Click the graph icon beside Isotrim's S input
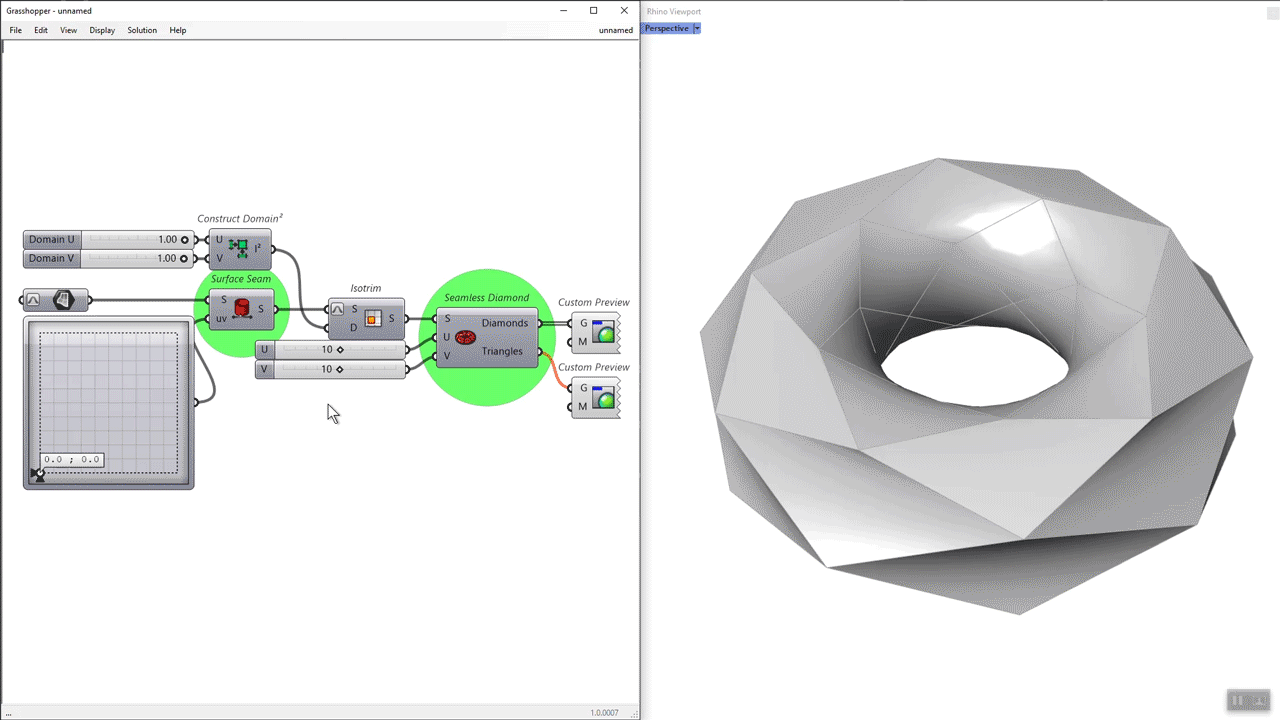The image size is (1280, 720). coord(337,309)
